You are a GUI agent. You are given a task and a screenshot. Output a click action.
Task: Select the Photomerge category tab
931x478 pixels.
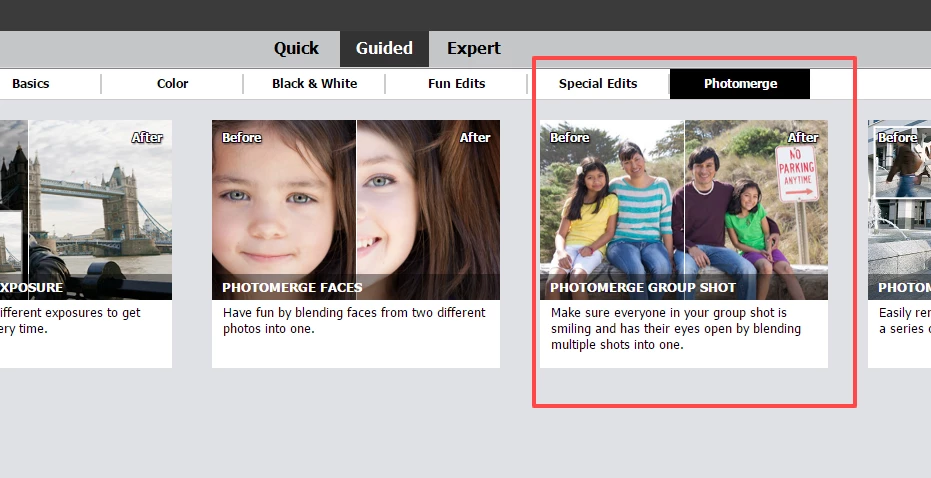pos(740,84)
